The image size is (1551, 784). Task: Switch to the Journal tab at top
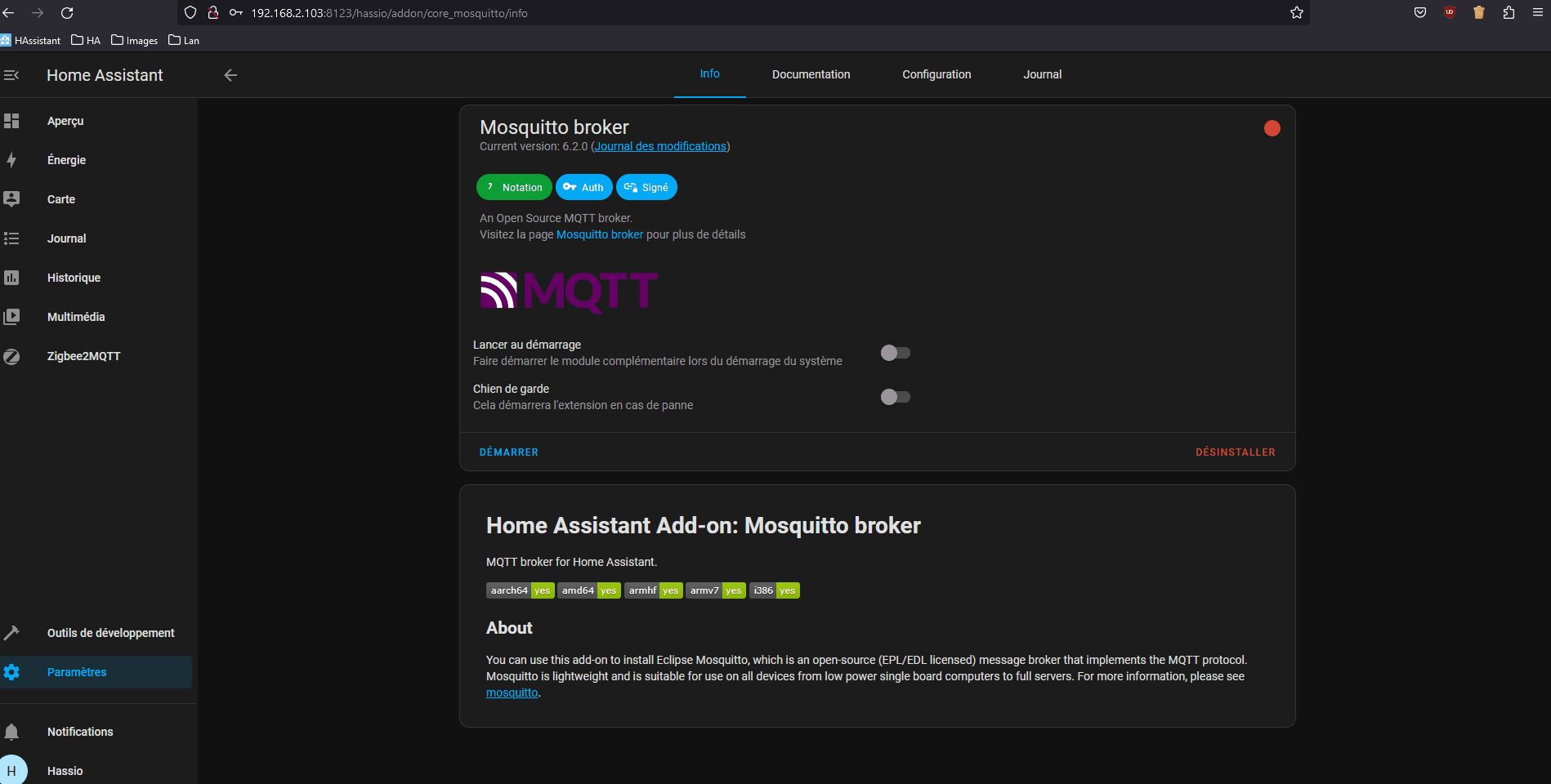click(1042, 74)
